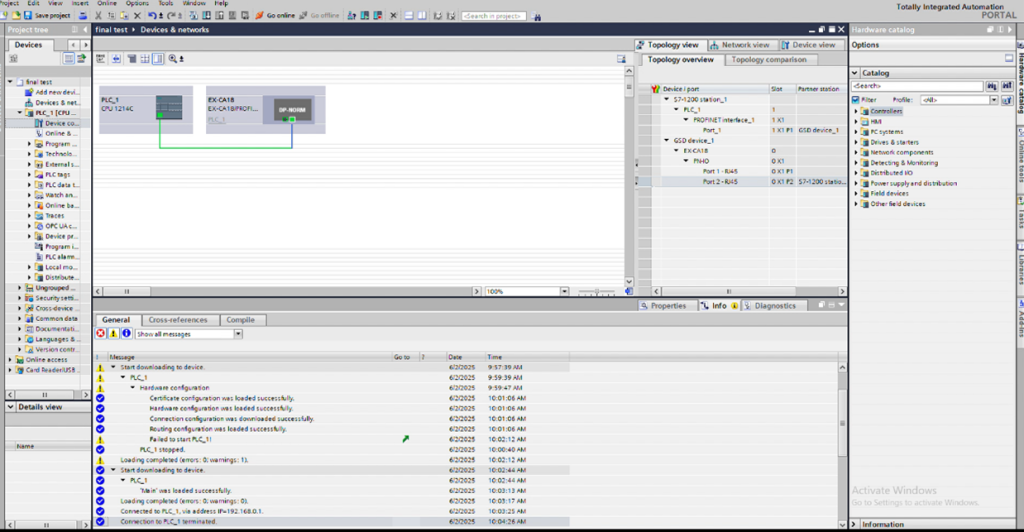Collapse the GSD device_1 row in topology overview
This screenshot has height=532, width=1024.
(x=667, y=140)
